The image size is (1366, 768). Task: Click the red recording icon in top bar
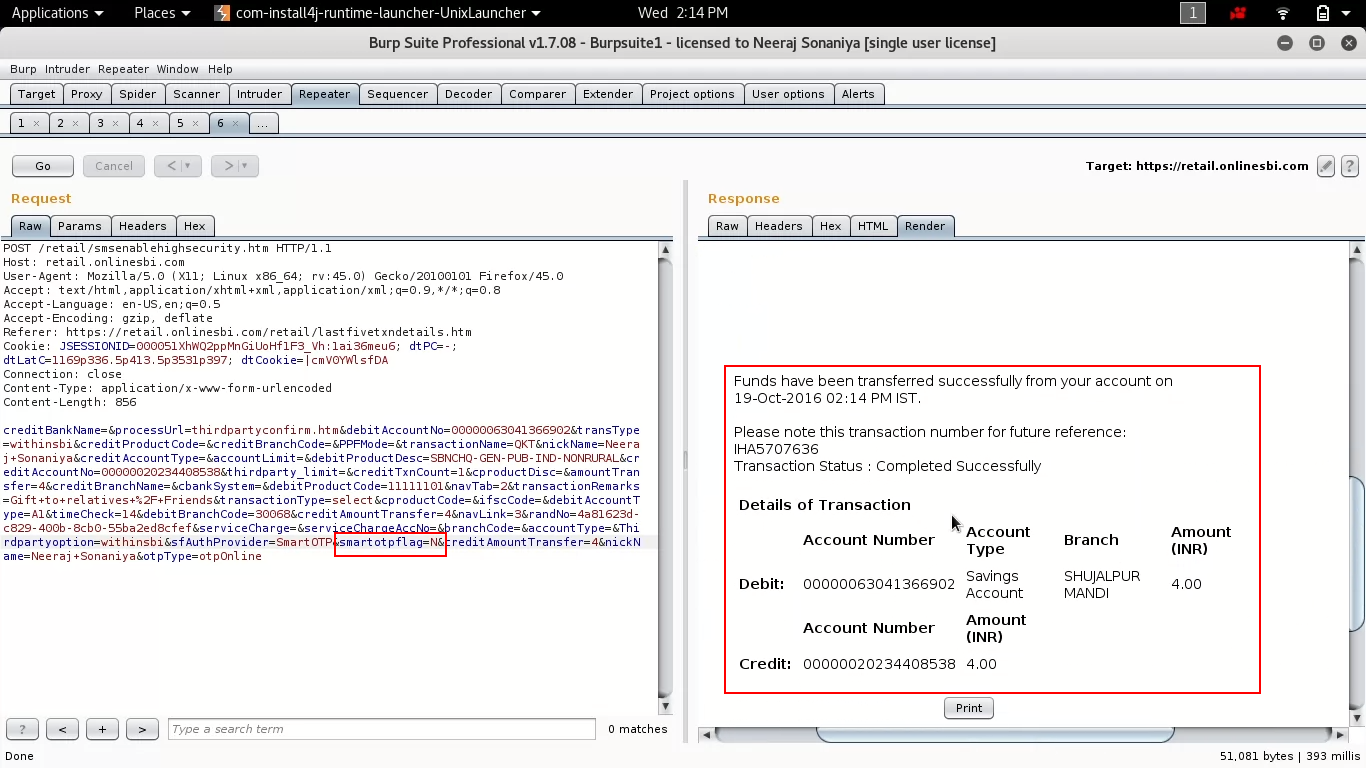pyautogui.click(x=1239, y=13)
